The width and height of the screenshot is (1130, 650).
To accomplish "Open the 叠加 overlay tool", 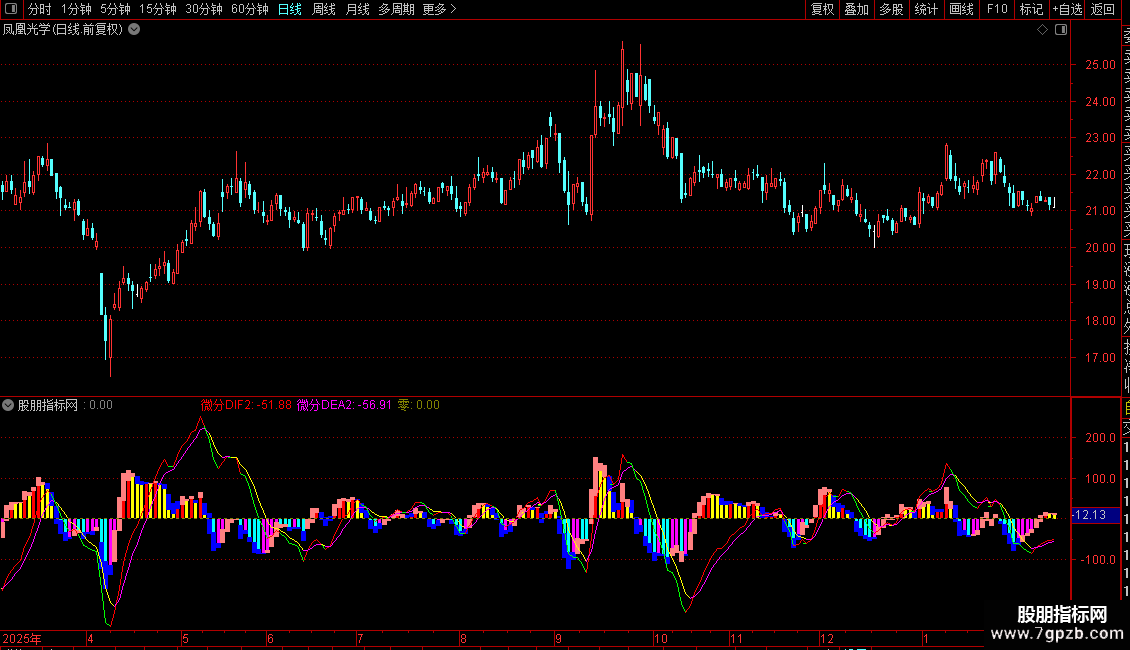I will 856,10.
